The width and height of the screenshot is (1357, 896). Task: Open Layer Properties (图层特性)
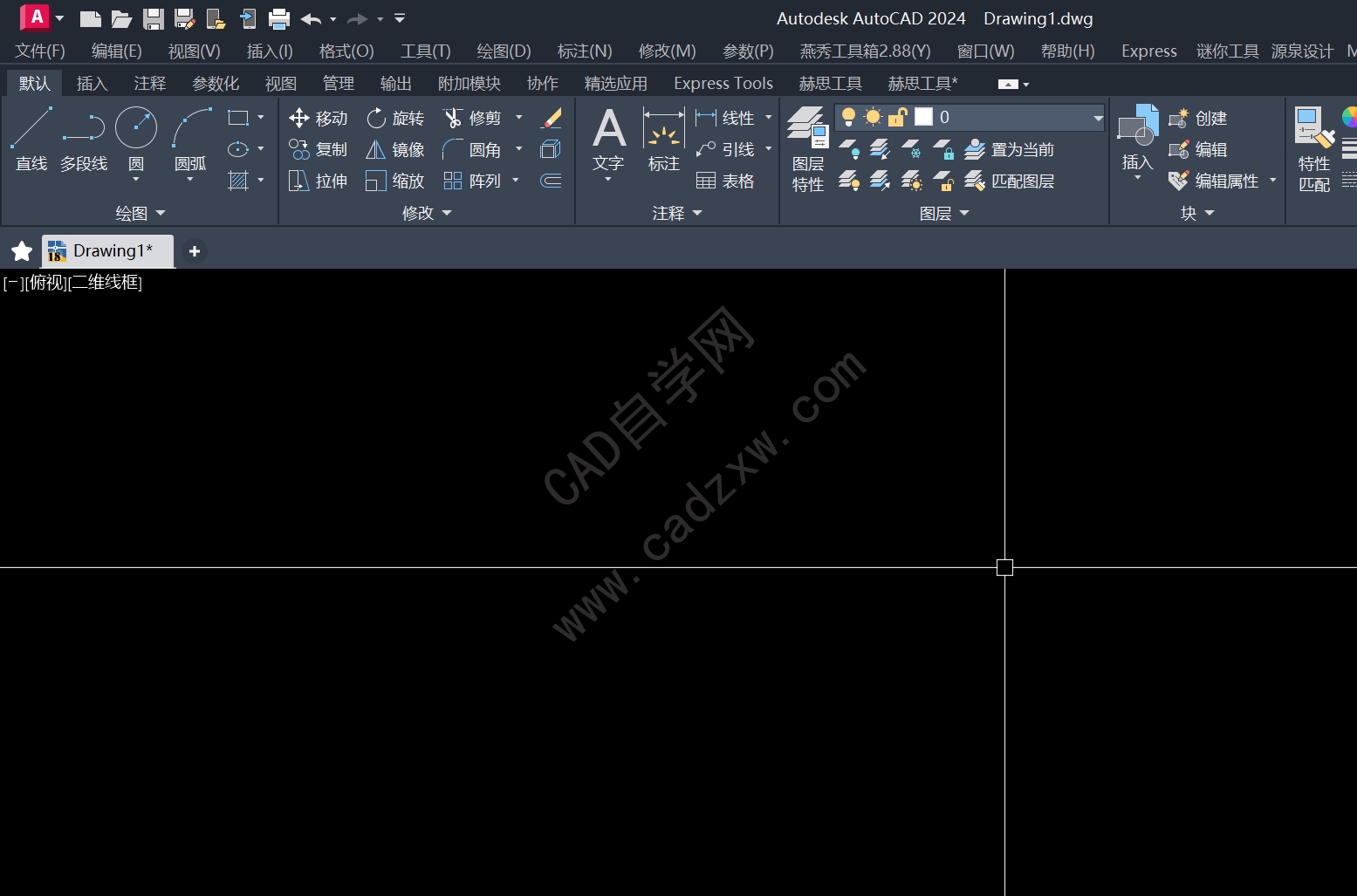click(807, 149)
